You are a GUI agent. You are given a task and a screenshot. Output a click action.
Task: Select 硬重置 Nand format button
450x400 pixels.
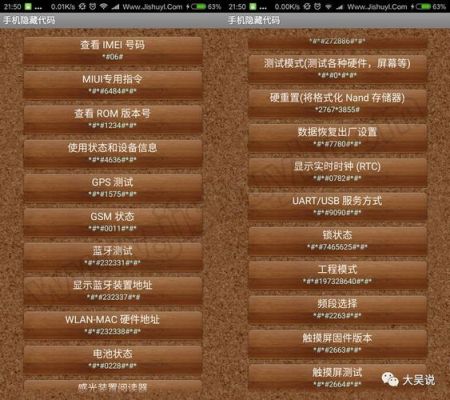[x=337, y=103]
